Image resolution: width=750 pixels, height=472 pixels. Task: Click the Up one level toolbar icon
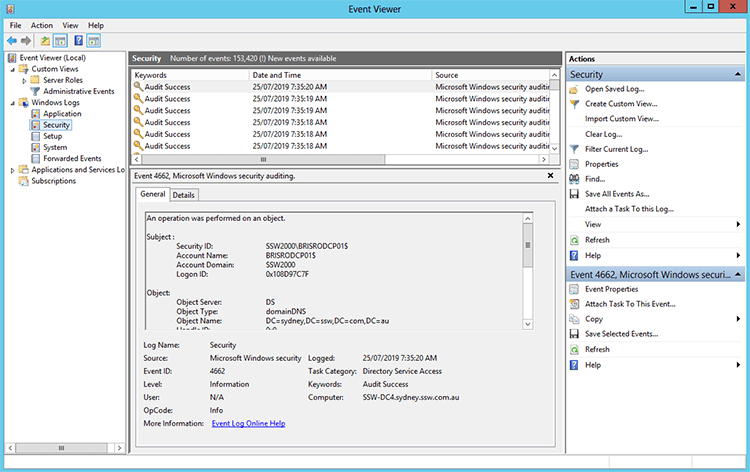click(44, 41)
